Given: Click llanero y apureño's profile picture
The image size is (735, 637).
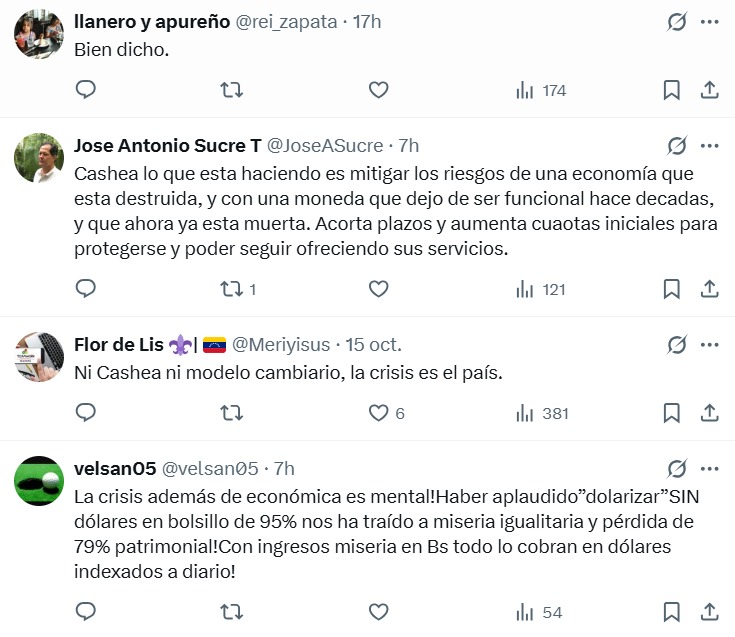Looking at the screenshot, I should pyautogui.click(x=40, y=34).
